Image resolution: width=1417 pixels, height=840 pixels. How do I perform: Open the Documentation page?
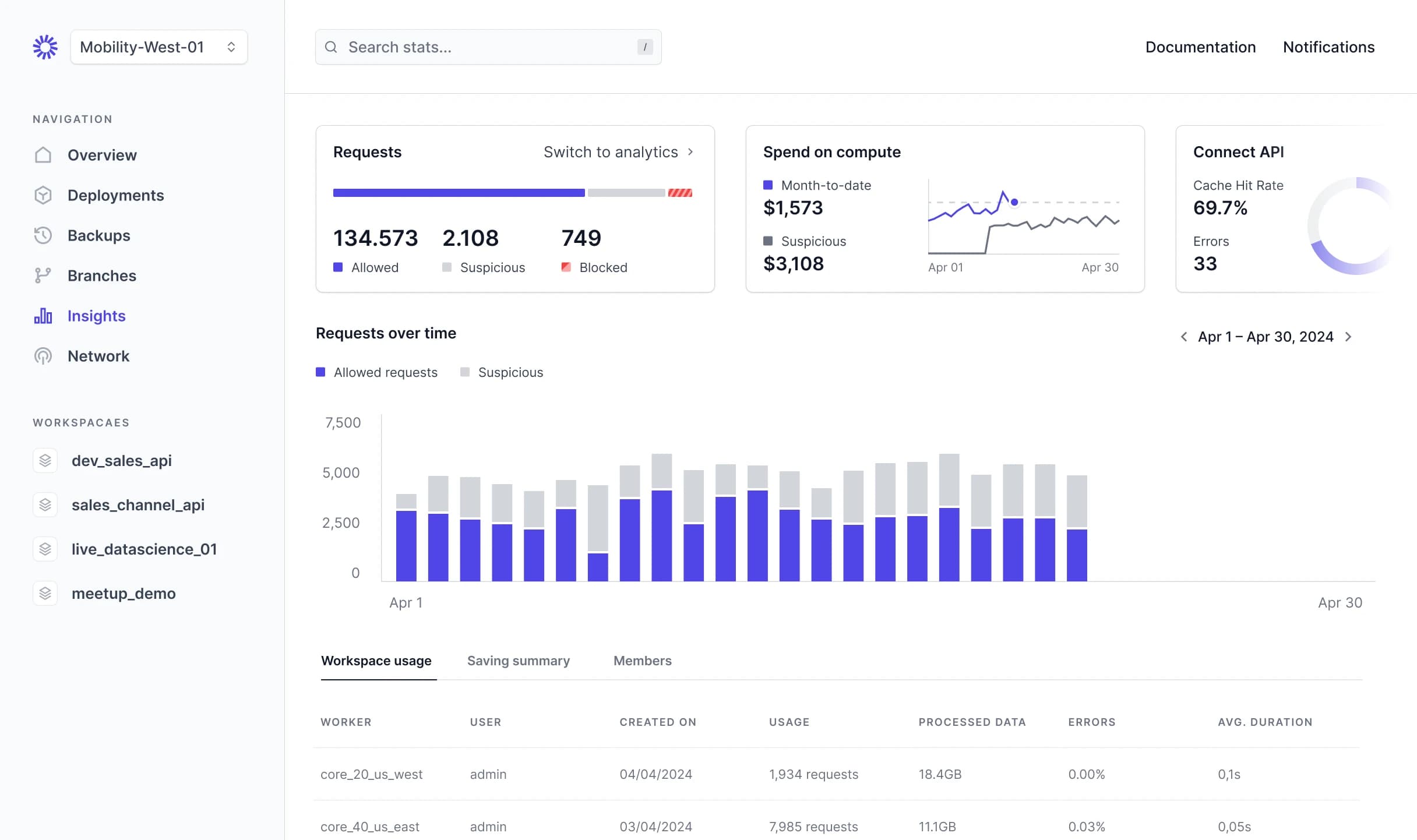pos(1200,47)
